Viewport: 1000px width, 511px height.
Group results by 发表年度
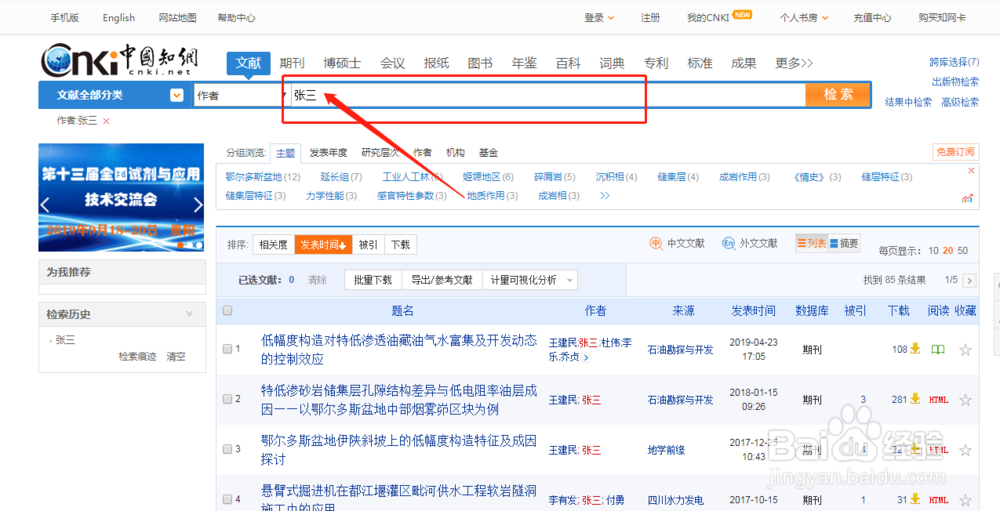coord(328,153)
